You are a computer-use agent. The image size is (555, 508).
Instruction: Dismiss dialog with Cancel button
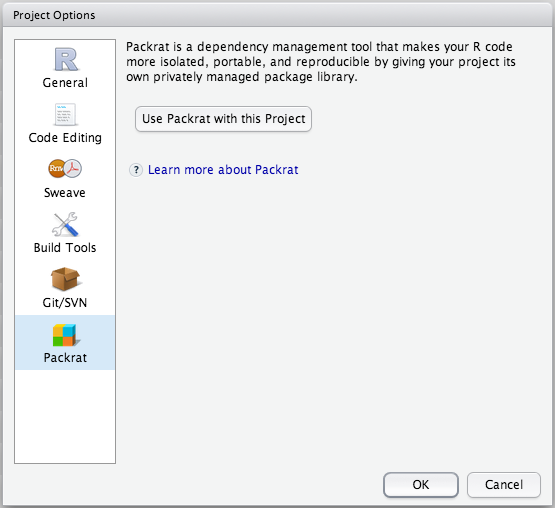pyautogui.click(x=504, y=485)
